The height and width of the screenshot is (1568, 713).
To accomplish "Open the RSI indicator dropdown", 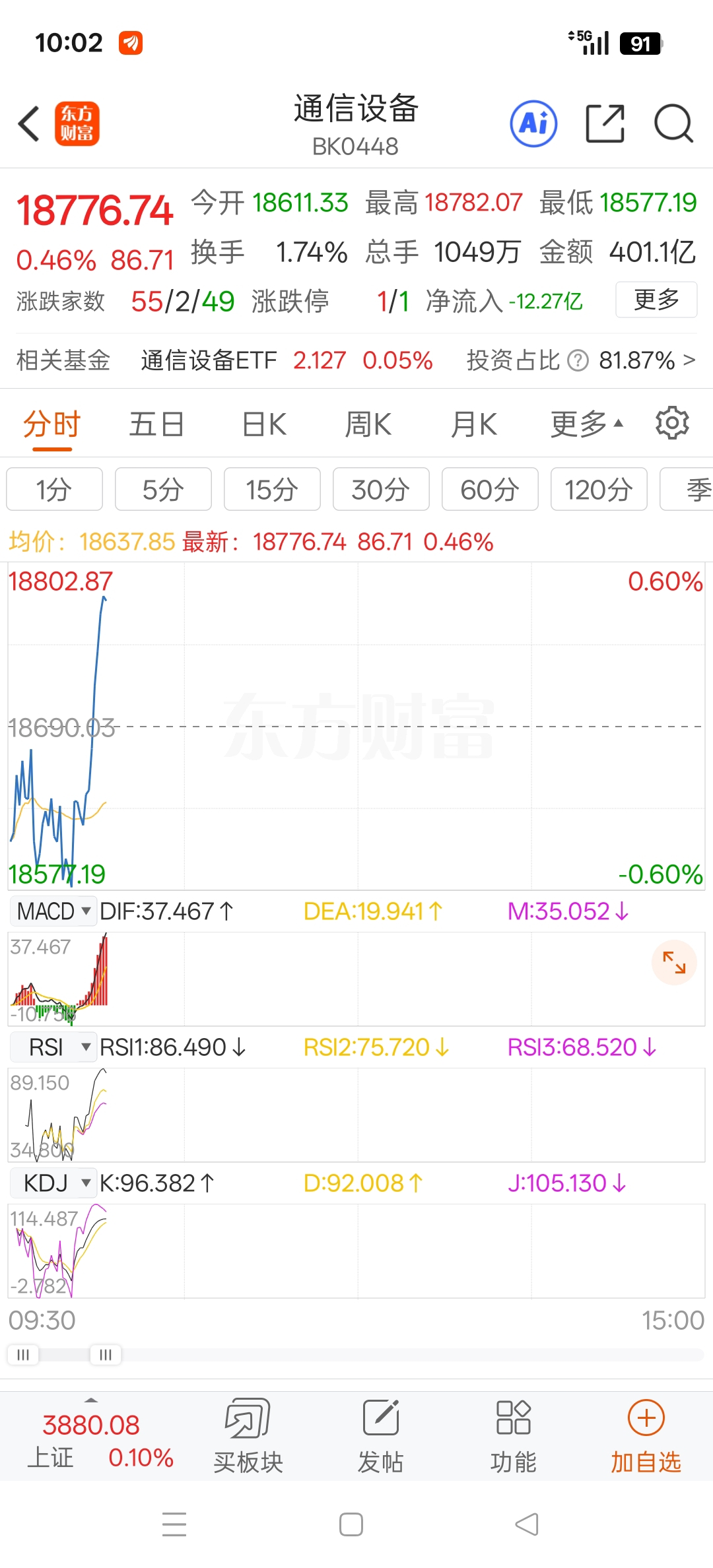I will (x=53, y=1047).
